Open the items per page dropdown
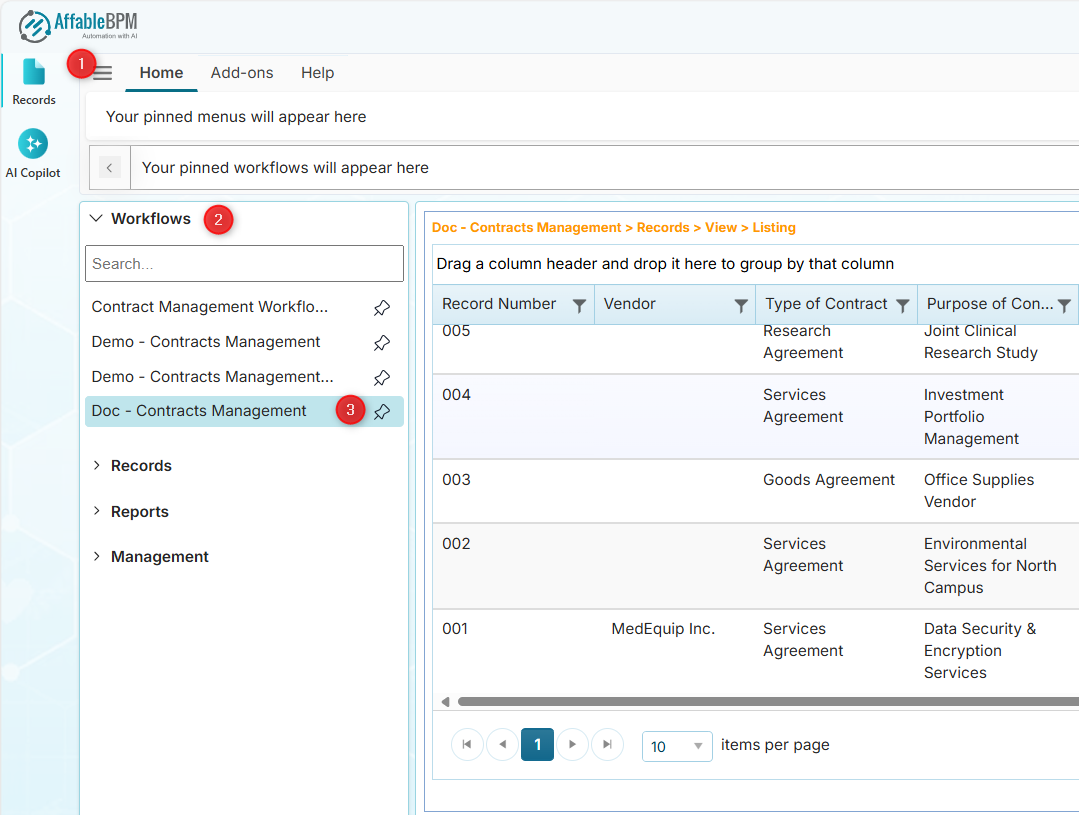1079x815 pixels. pos(677,745)
